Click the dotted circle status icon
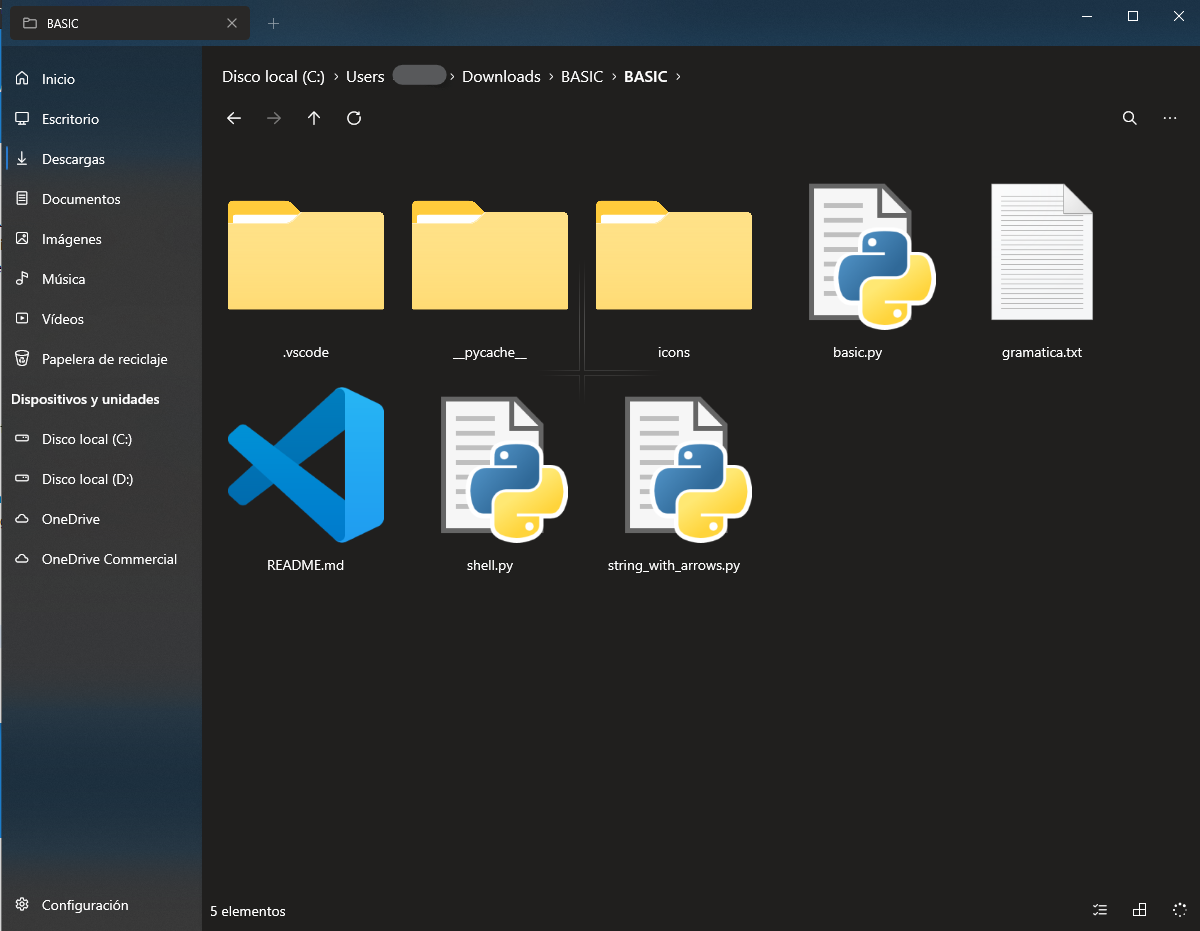This screenshot has height=931, width=1200. pos(1179,910)
